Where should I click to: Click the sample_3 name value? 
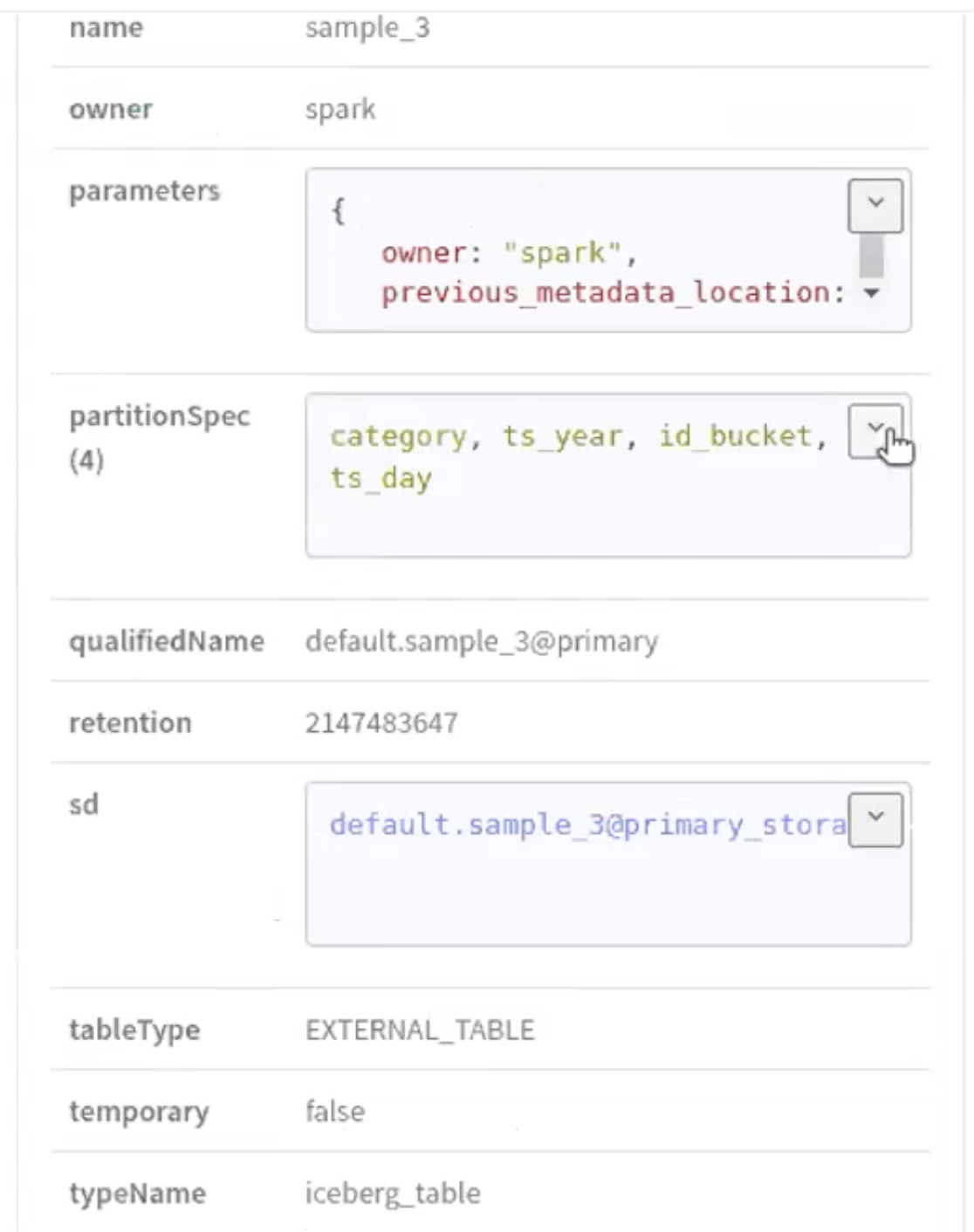tap(367, 28)
